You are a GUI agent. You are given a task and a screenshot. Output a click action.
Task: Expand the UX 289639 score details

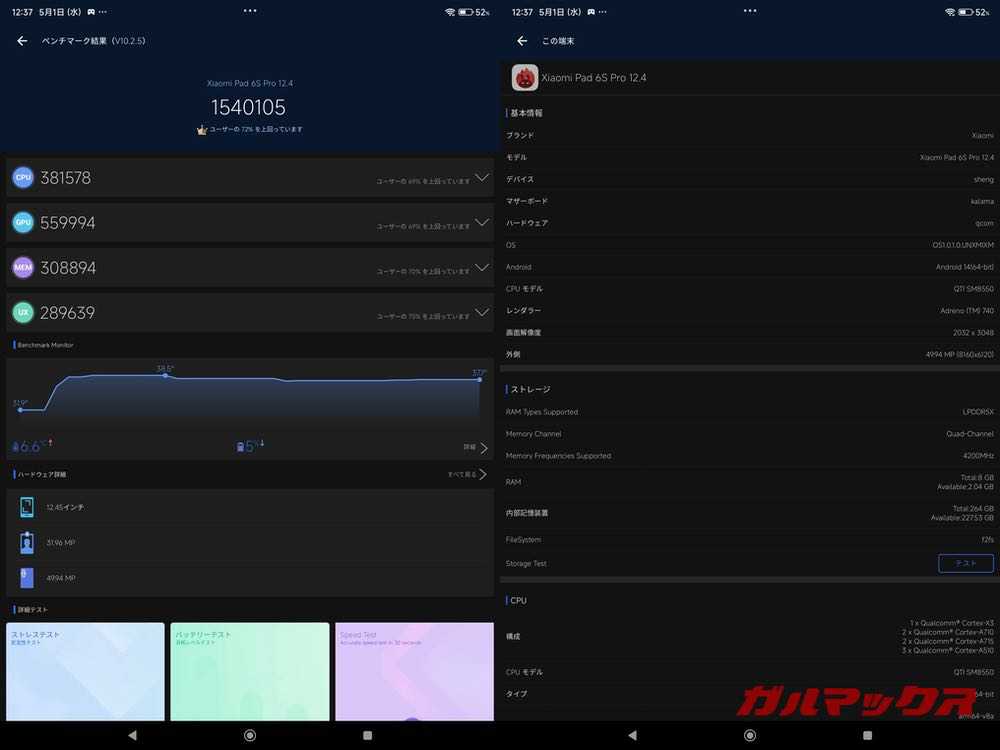pyautogui.click(x=482, y=315)
